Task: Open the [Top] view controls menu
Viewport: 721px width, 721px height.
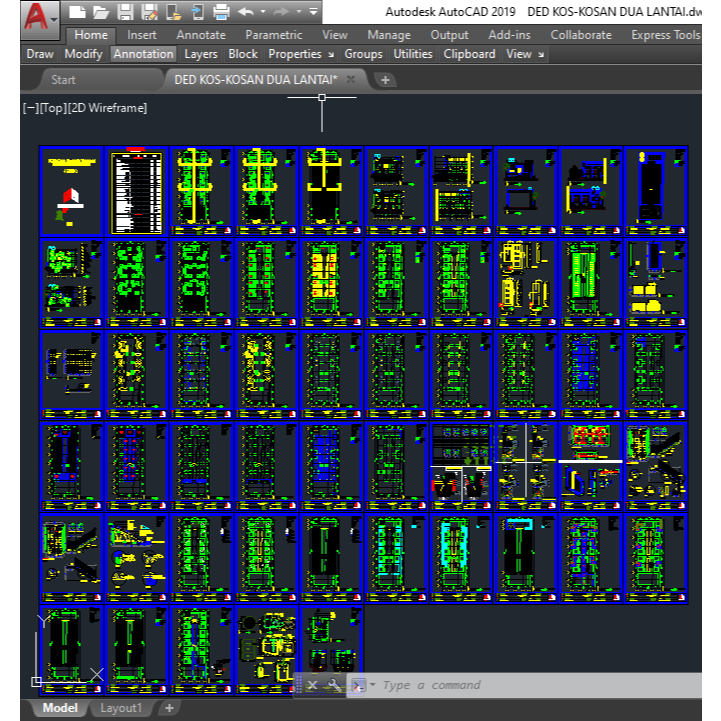Action: pyautogui.click(x=53, y=108)
